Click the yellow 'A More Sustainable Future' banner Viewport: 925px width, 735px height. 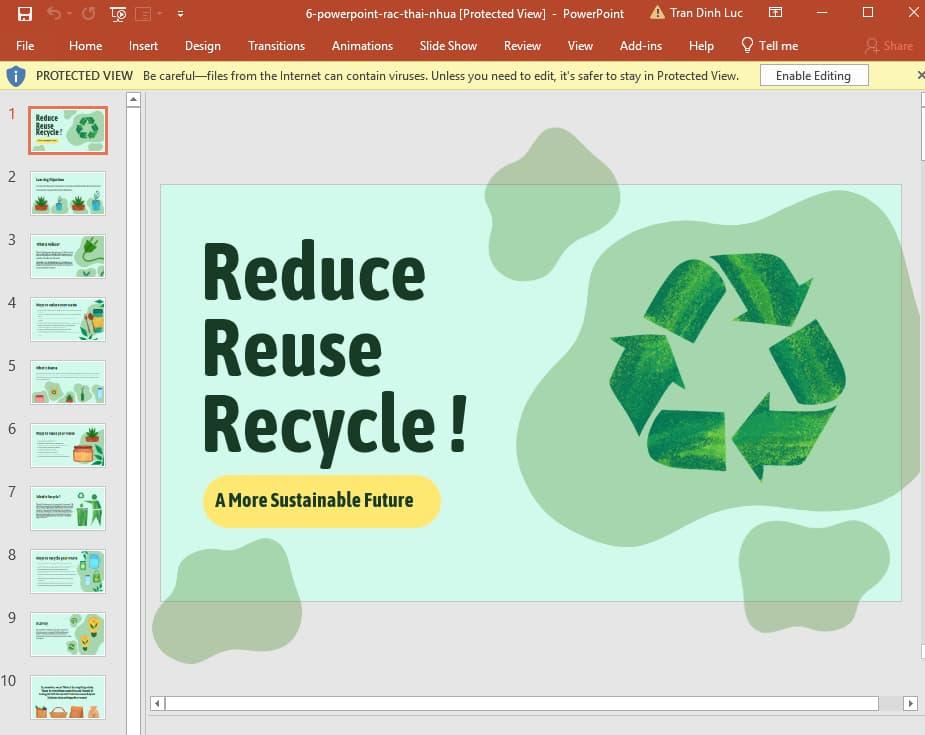tap(321, 500)
